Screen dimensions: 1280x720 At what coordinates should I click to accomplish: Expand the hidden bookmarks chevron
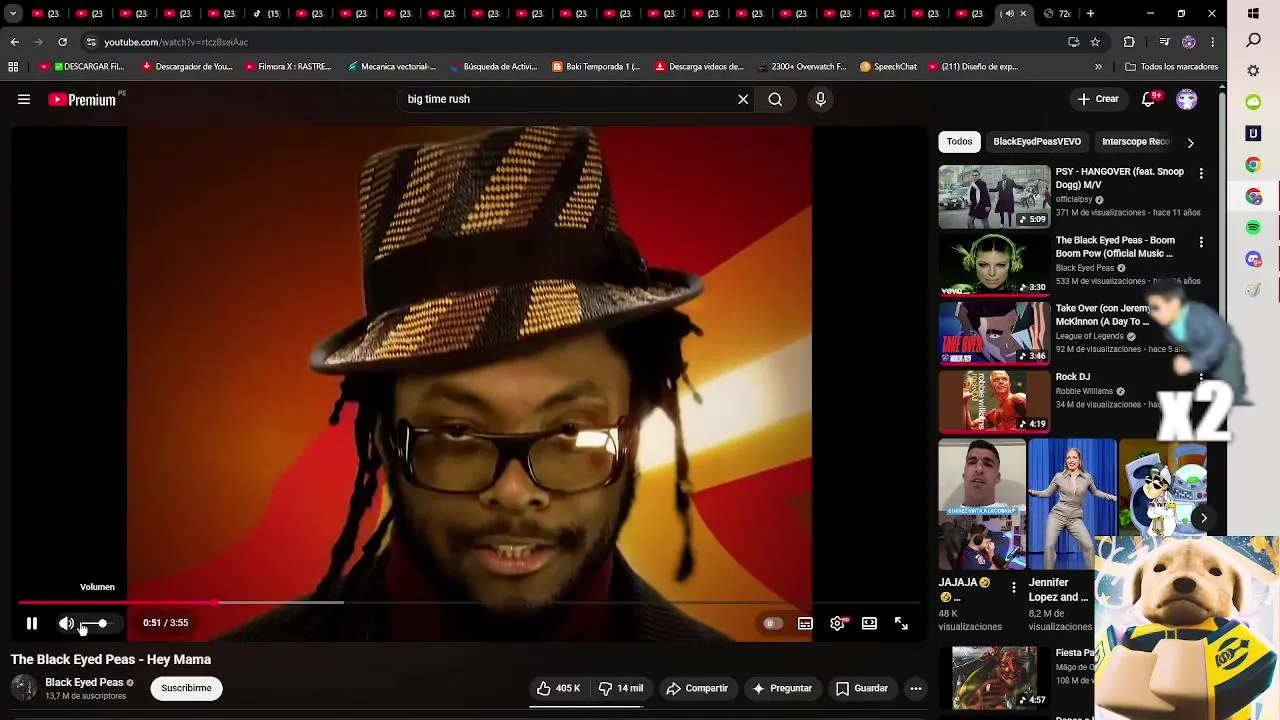(x=1098, y=67)
